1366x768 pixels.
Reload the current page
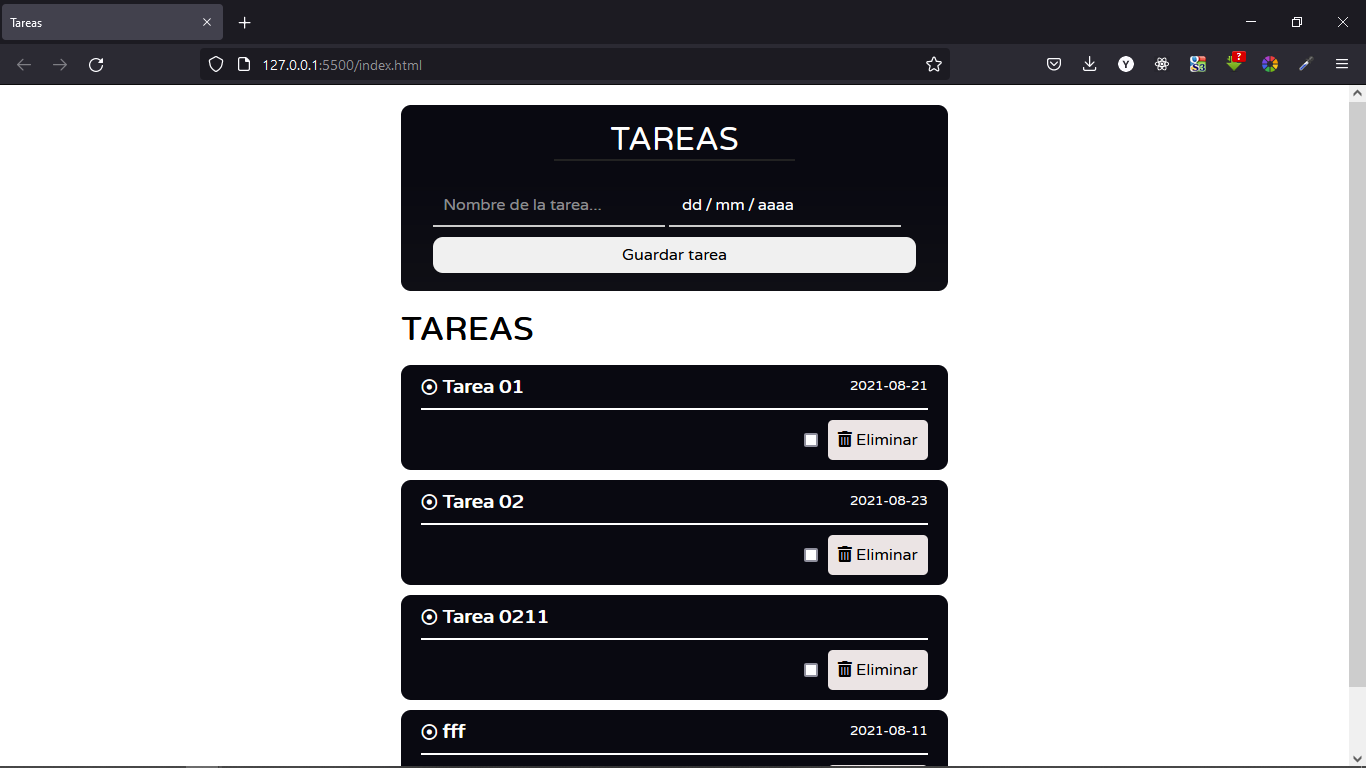[x=96, y=65]
